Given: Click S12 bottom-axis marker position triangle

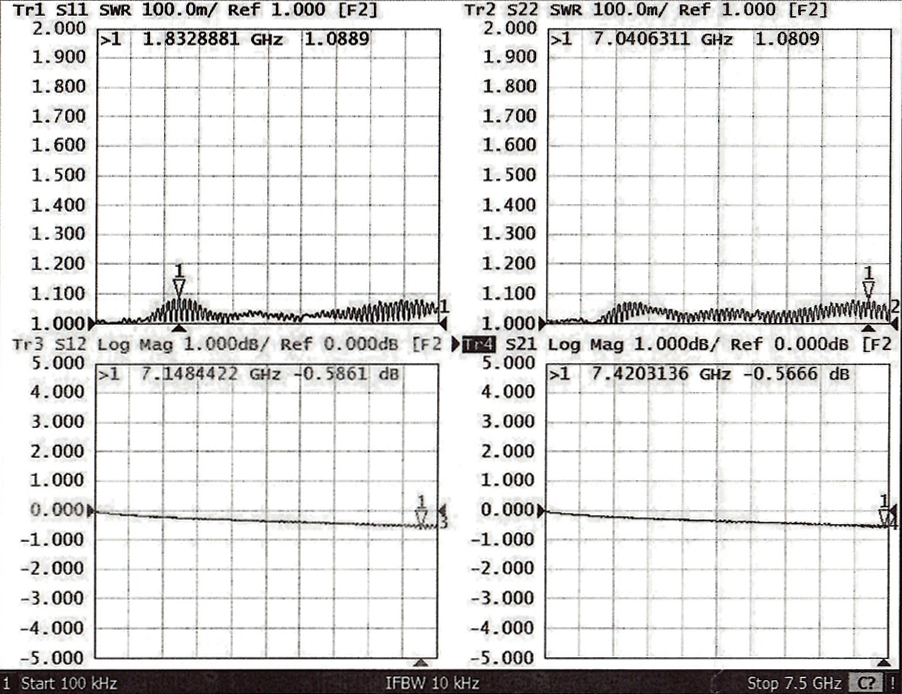Looking at the screenshot, I should click(x=421, y=663).
